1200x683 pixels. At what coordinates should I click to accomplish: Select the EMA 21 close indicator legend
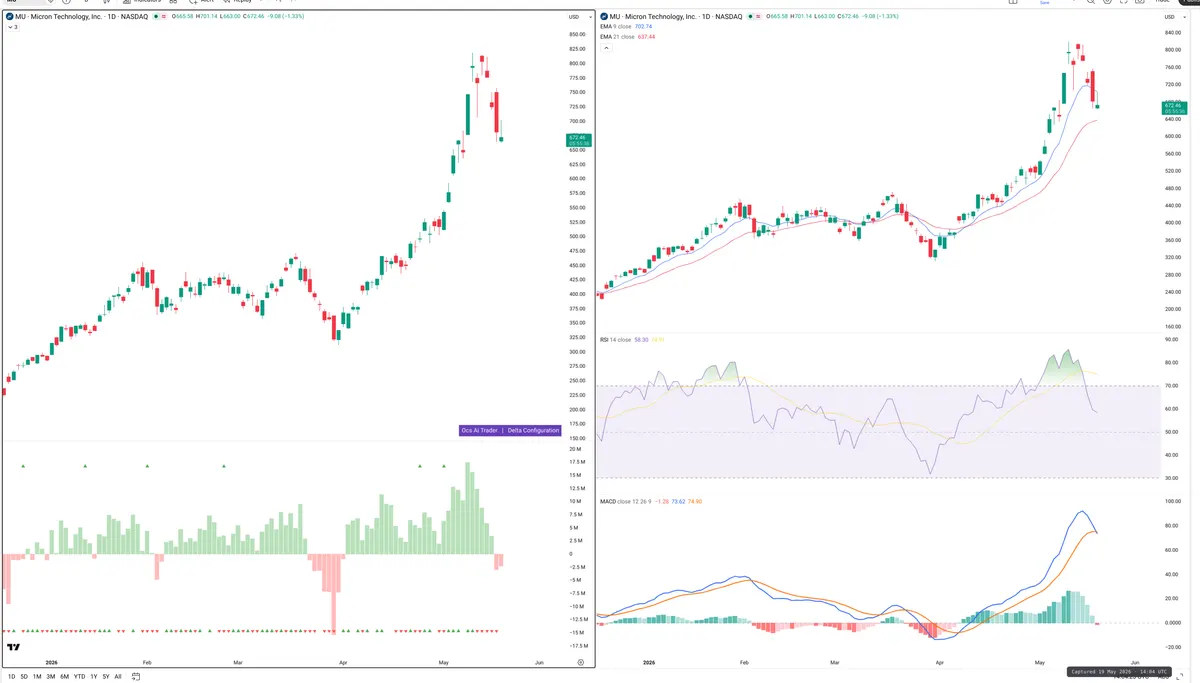click(x=617, y=37)
